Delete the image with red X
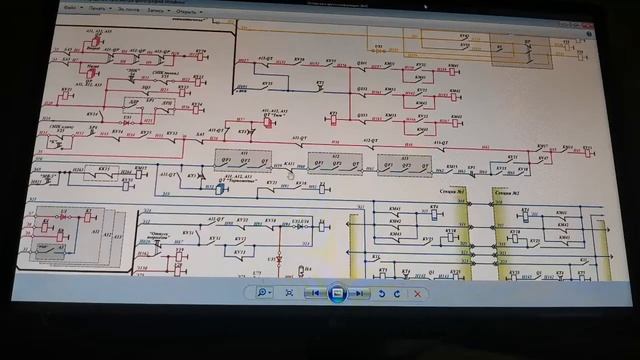 [417, 294]
